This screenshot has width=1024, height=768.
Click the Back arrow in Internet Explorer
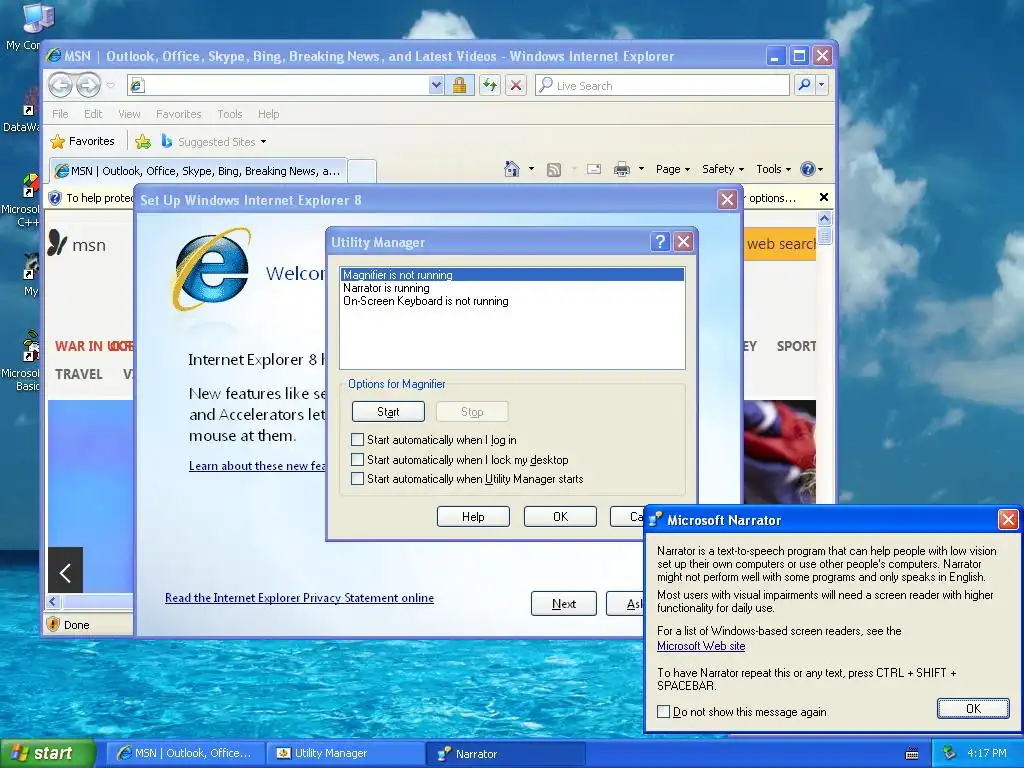click(61, 85)
